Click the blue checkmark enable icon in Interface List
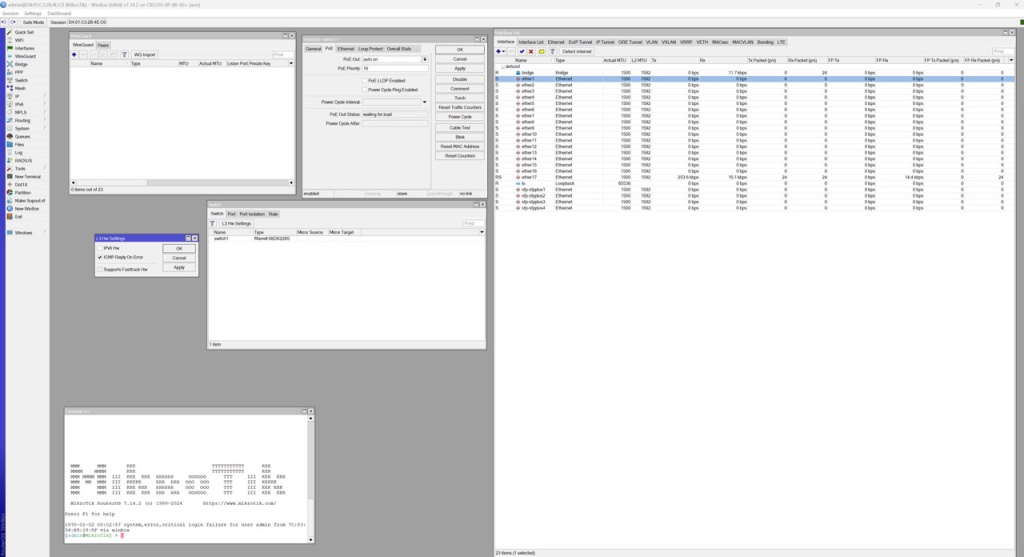The height and width of the screenshot is (557, 1024). point(521,52)
